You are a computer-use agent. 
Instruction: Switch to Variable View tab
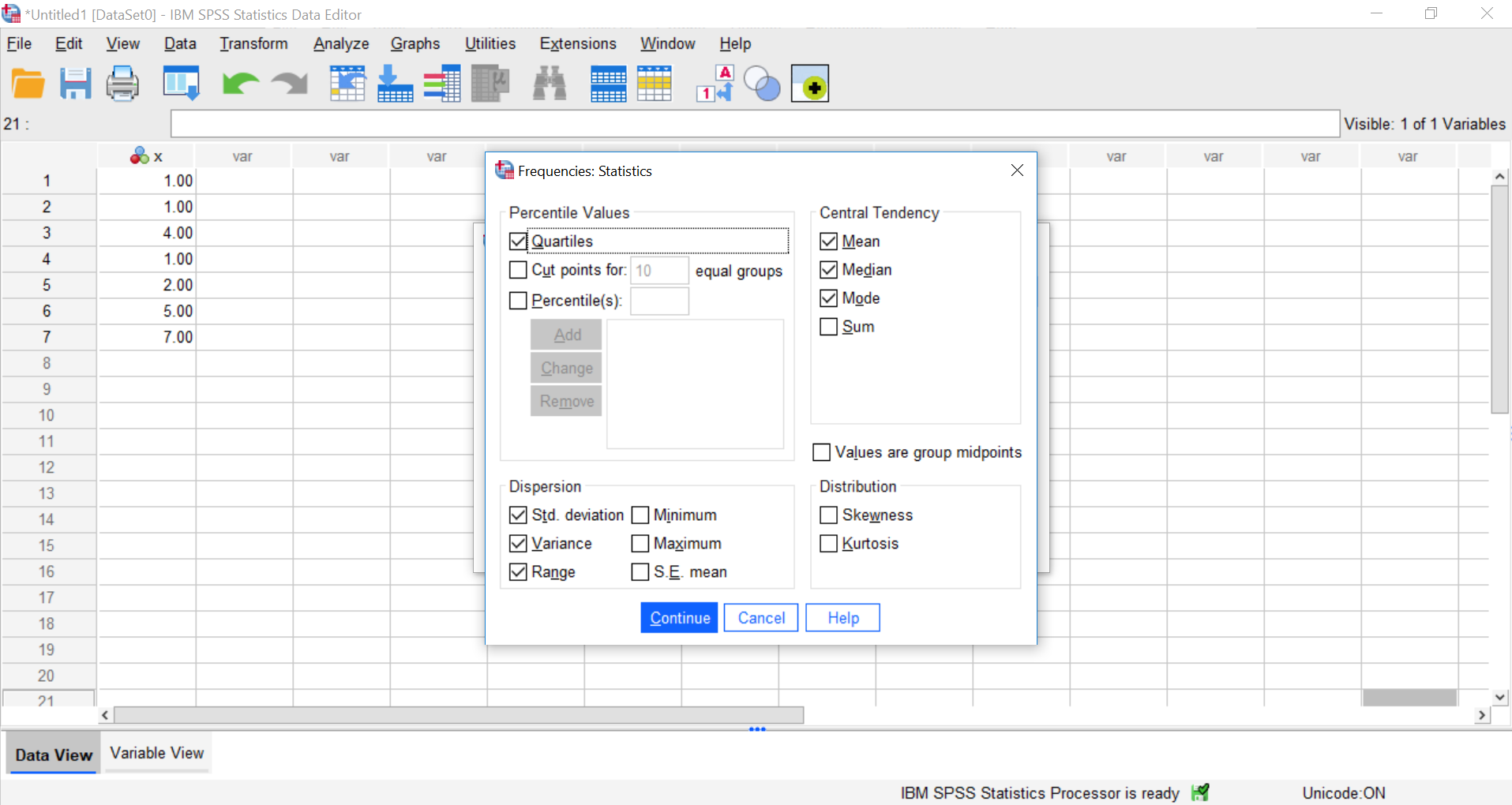click(x=157, y=753)
